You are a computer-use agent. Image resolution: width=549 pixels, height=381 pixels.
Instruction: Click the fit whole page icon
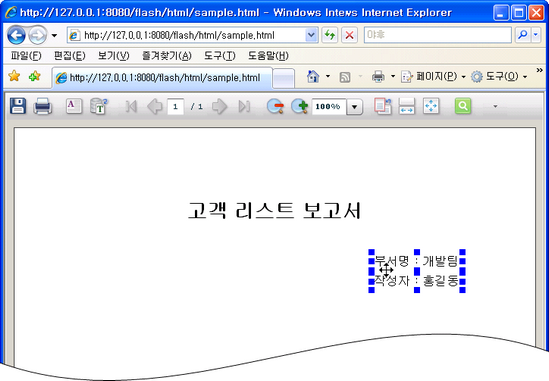[431, 106]
